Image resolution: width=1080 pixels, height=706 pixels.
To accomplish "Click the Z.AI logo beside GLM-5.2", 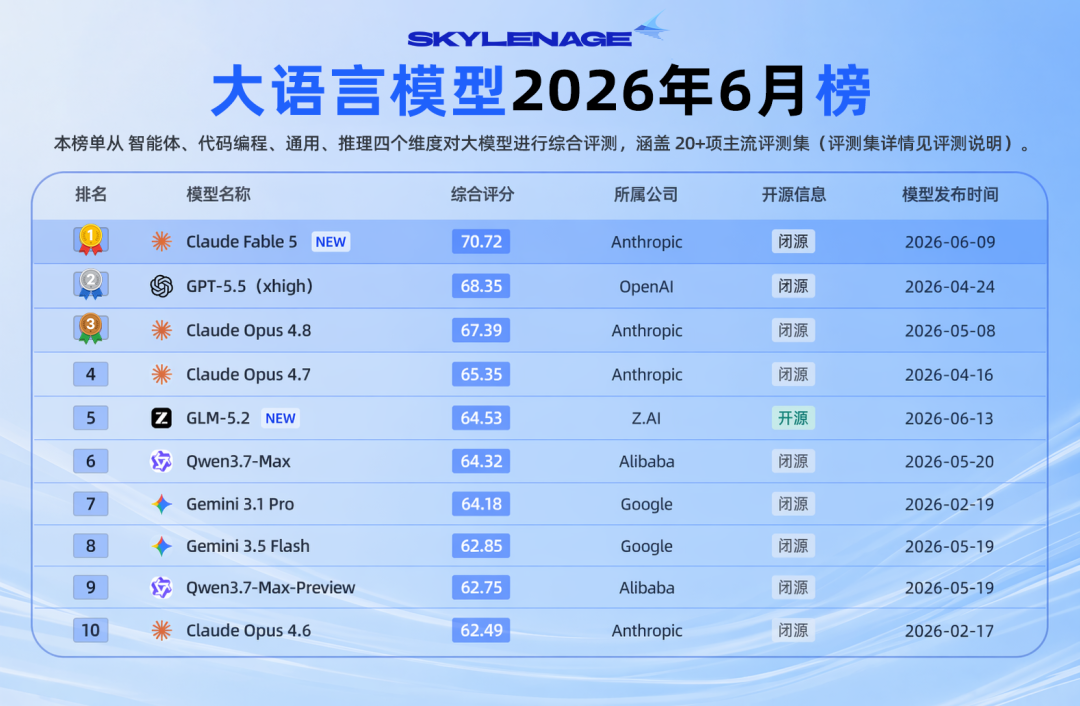I will (161, 418).
